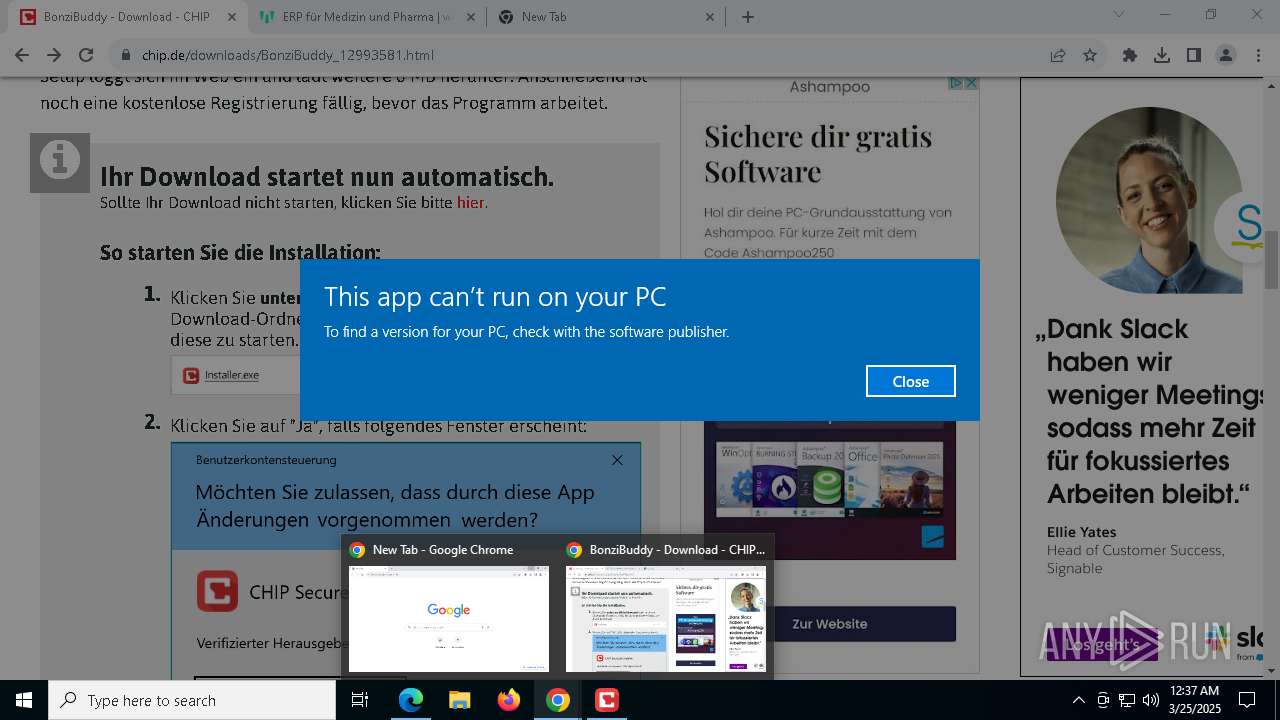Viewport: 1280px width, 720px height.
Task: Open File Explorer from taskbar
Action: (460, 700)
